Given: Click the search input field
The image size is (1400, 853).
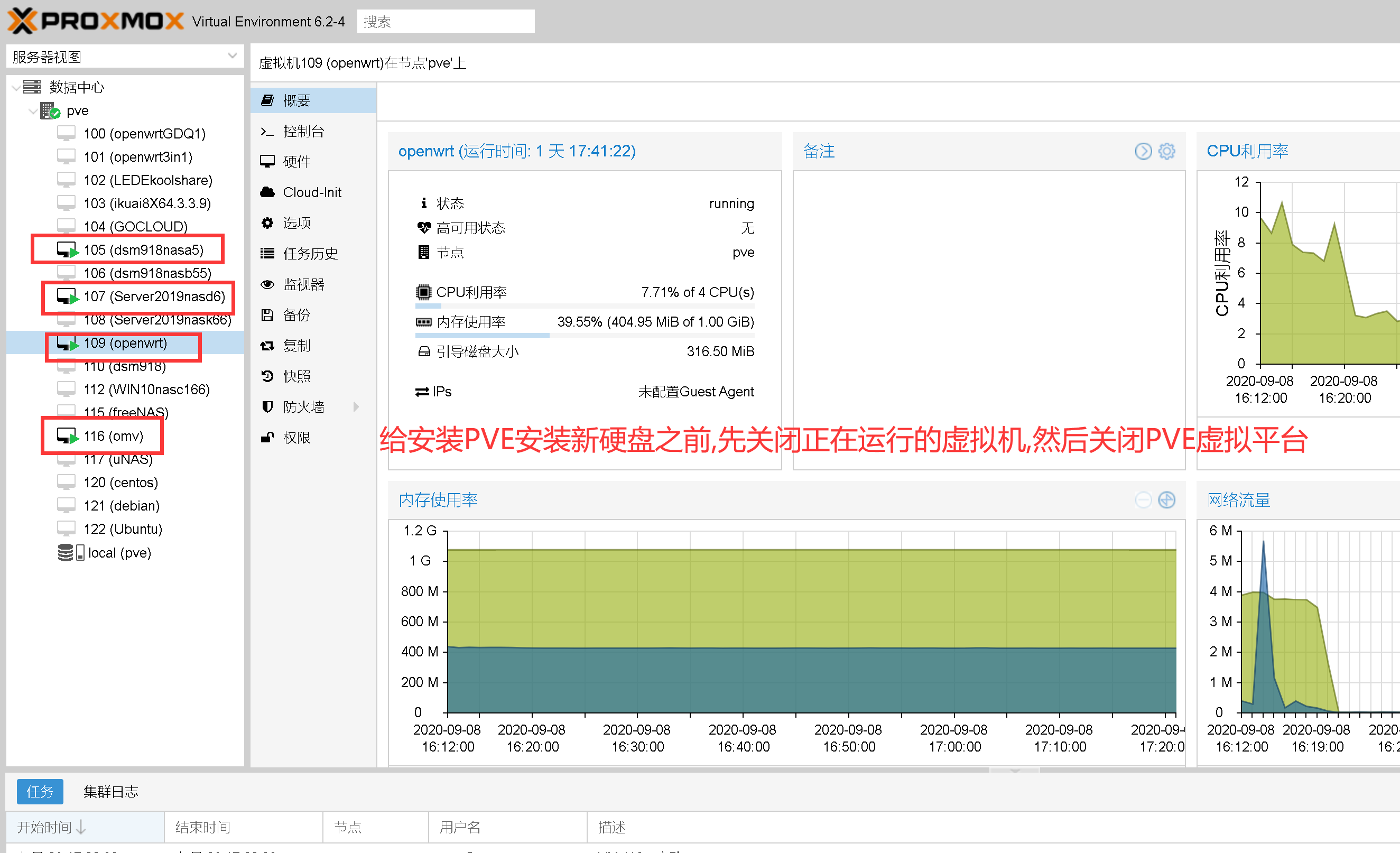Looking at the screenshot, I should coord(445,22).
